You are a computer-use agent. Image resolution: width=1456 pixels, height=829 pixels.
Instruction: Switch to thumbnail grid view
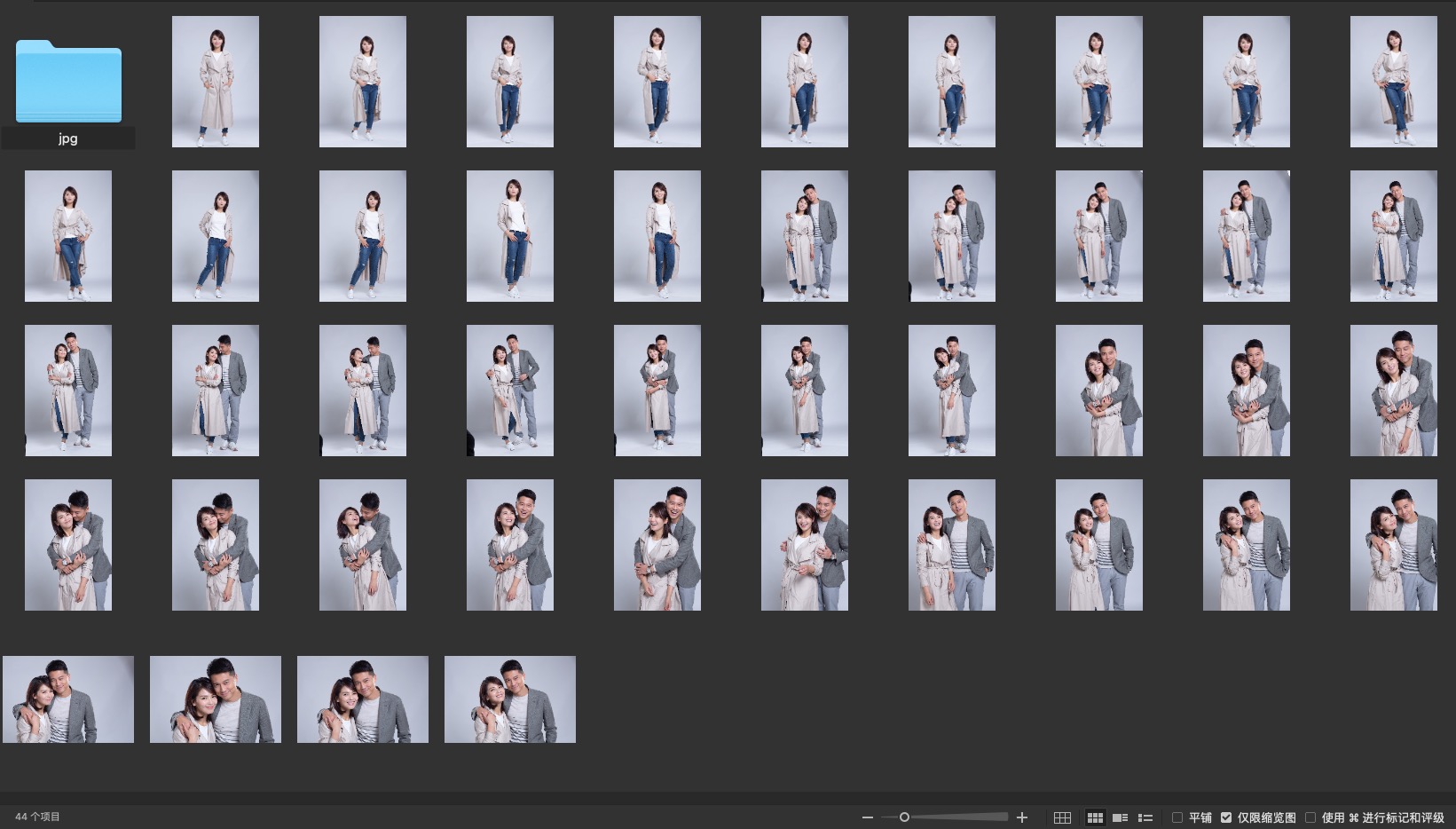[x=1095, y=817]
